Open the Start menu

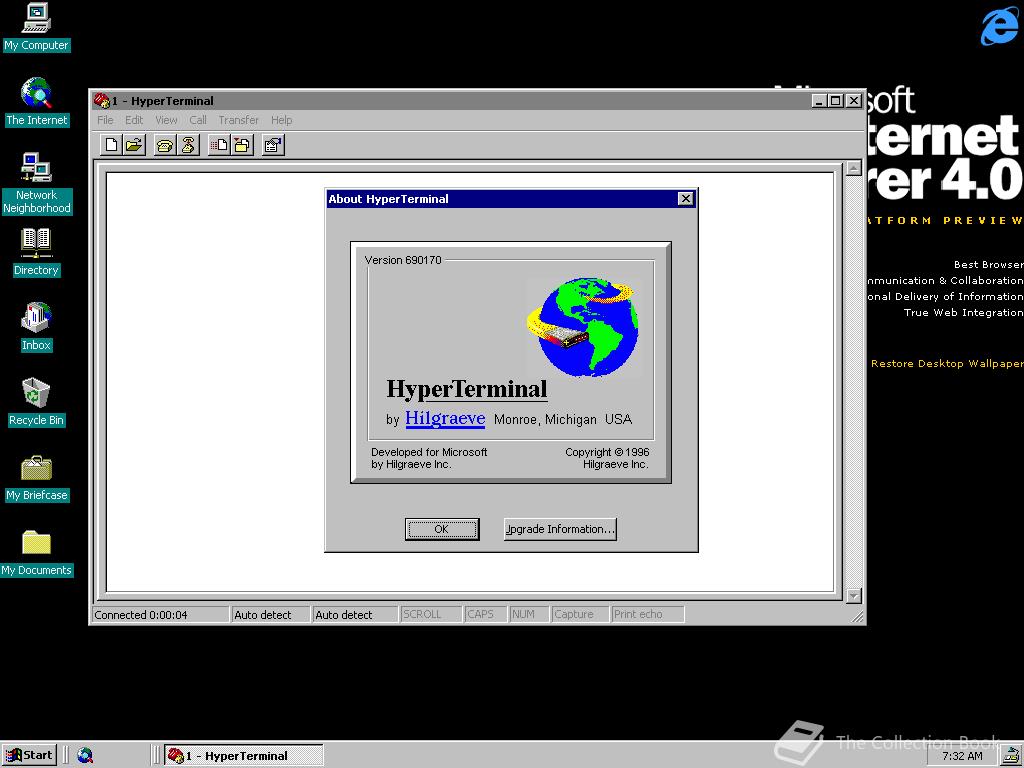coord(29,756)
